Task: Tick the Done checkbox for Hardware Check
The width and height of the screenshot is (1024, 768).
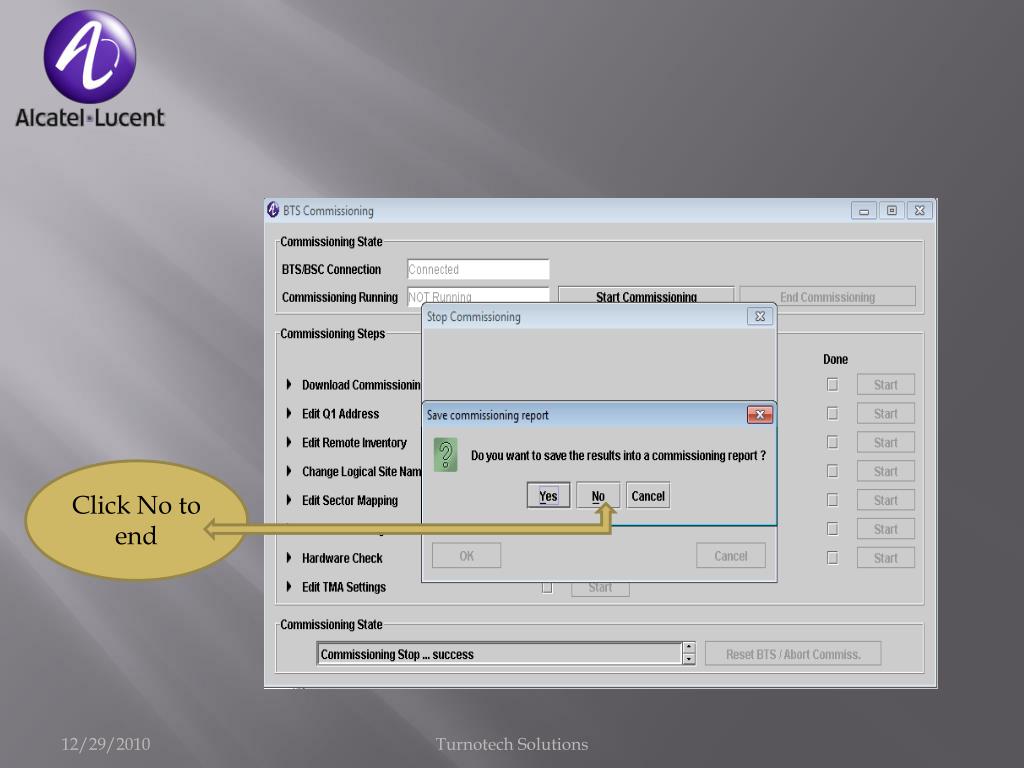Action: 832,558
